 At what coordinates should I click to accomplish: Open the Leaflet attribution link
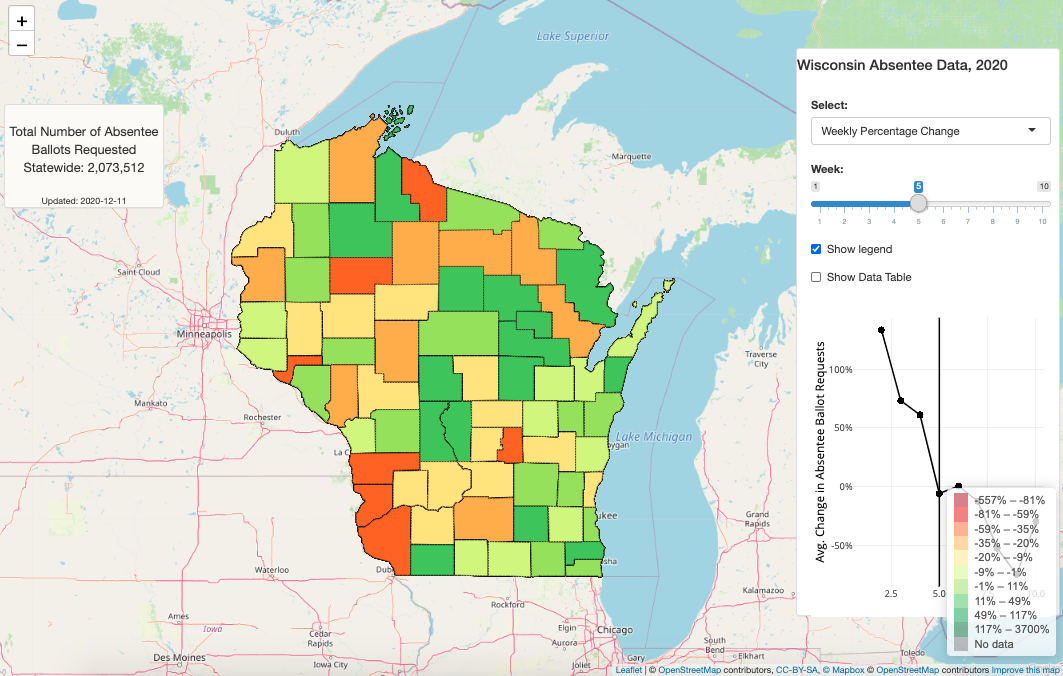tap(628, 670)
